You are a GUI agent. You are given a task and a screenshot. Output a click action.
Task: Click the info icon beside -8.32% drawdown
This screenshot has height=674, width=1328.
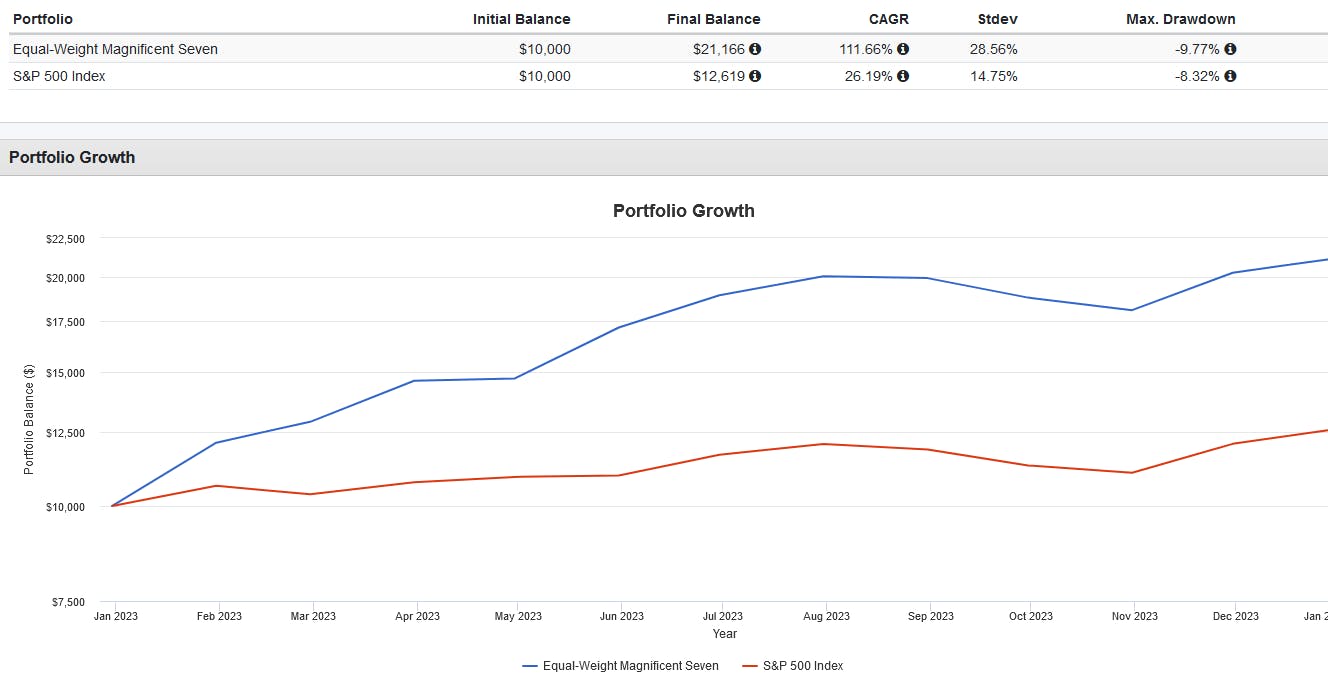click(x=1230, y=76)
